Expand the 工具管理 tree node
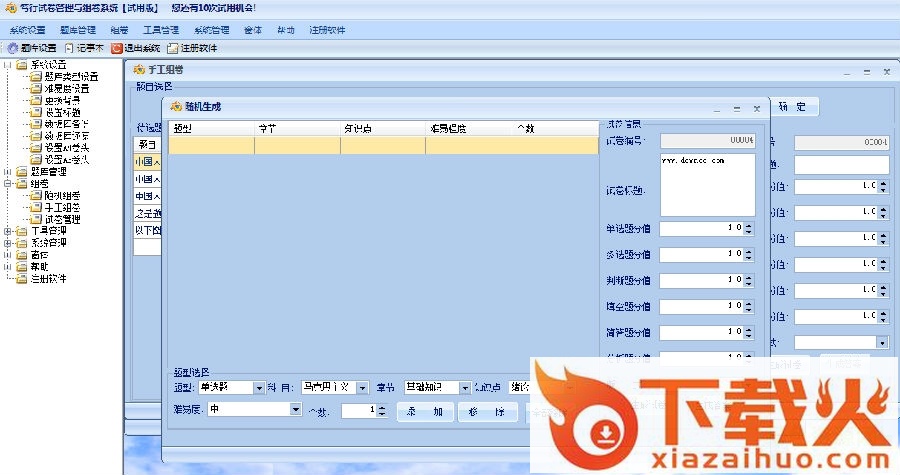This screenshot has height=475, width=900. [8, 231]
